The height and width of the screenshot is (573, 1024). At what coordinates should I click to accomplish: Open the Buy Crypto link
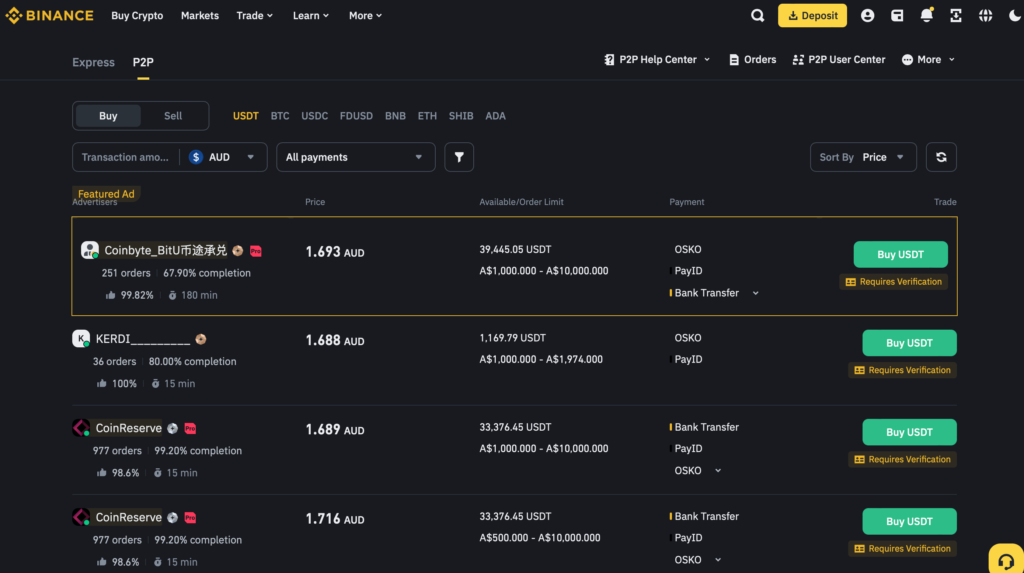point(137,15)
